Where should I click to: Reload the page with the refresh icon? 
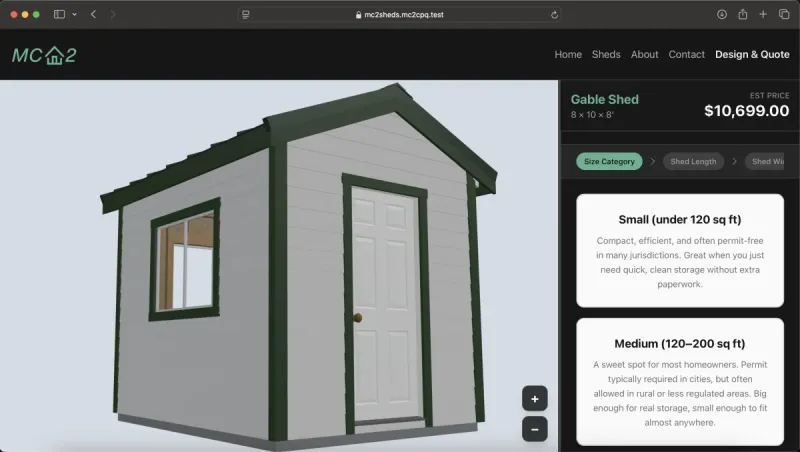click(x=554, y=15)
